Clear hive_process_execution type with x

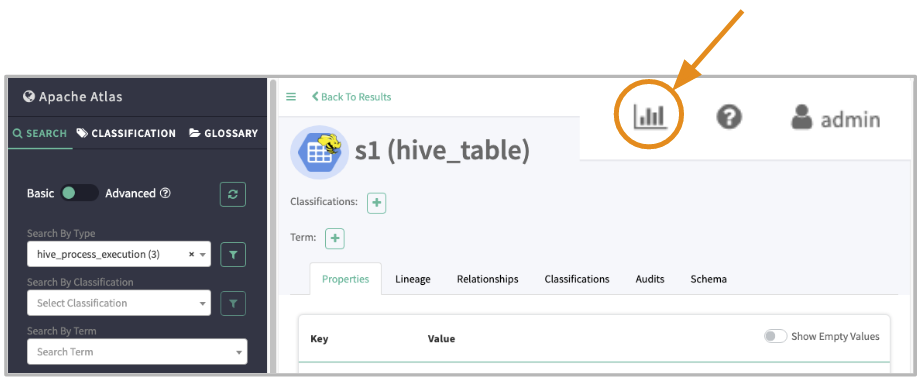click(191, 255)
